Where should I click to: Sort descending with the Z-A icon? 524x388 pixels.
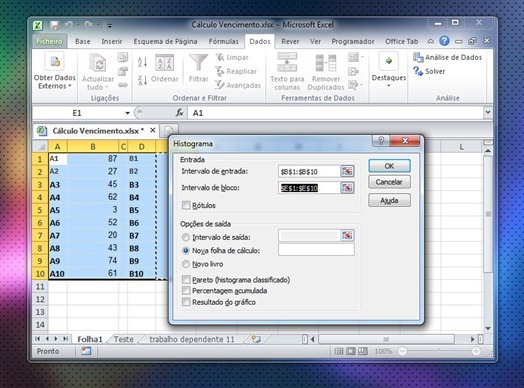142,80
